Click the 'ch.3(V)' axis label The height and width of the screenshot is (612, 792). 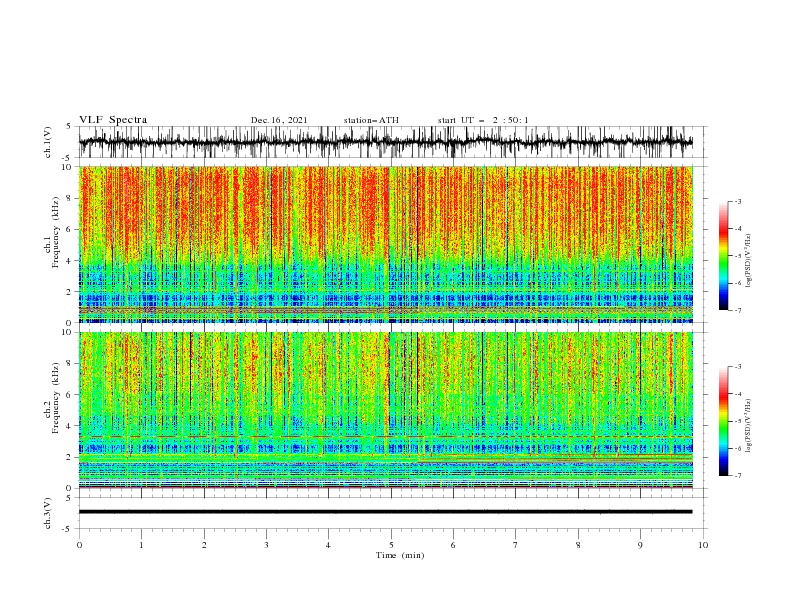pyautogui.click(x=48, y=513)
